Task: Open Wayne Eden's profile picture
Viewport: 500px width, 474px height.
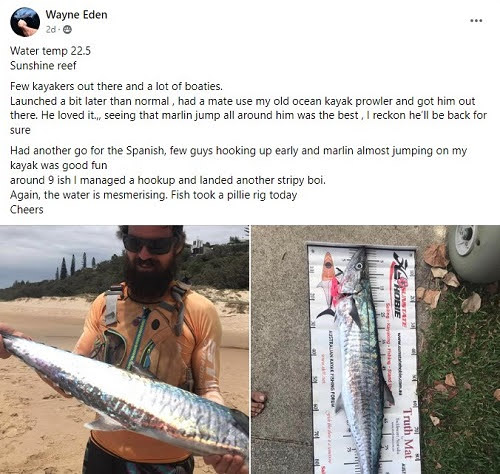Action: coord(25,22)
